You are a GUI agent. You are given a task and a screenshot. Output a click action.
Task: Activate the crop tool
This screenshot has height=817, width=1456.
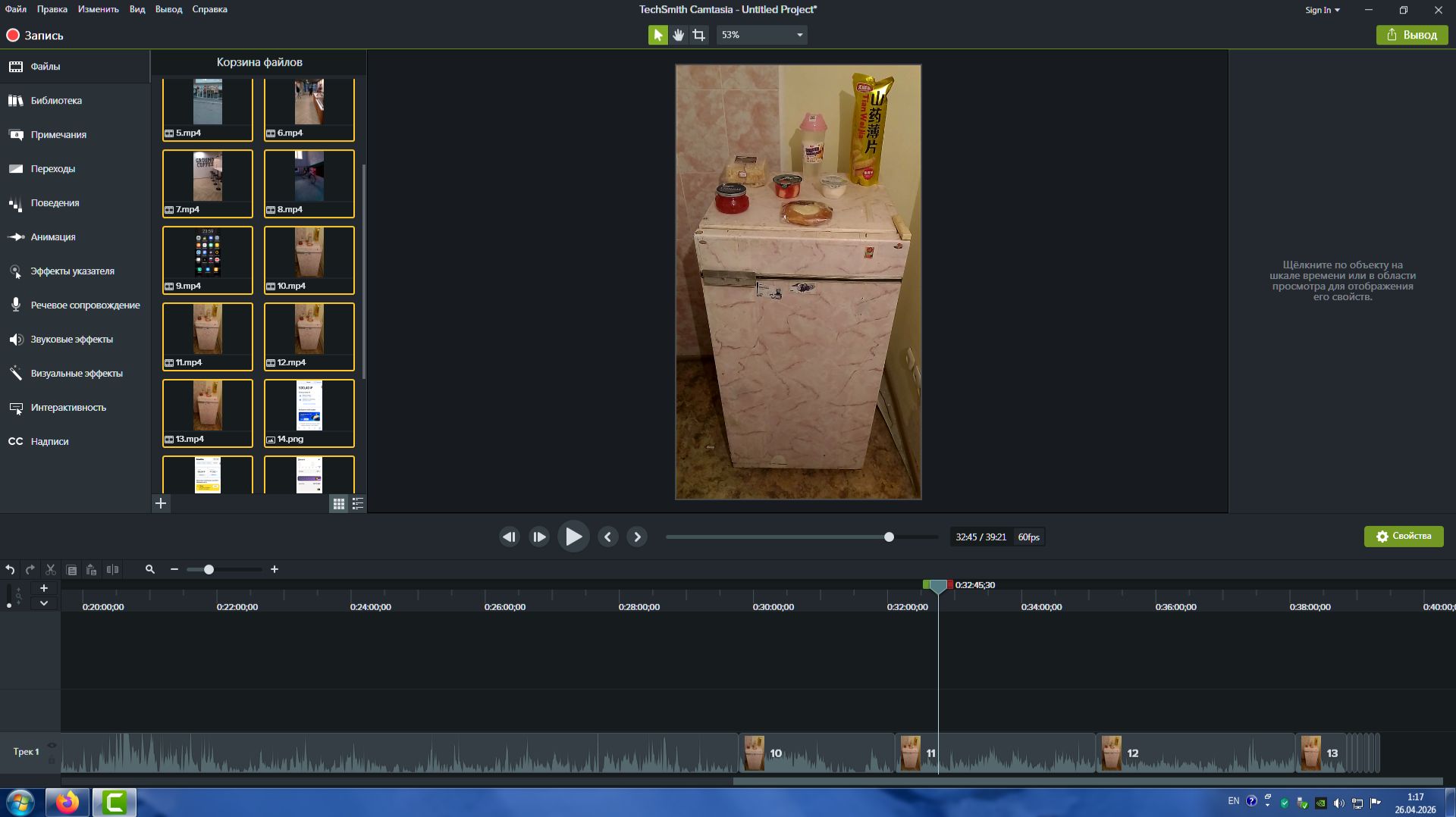pyautogui.click(x=699, y=35)
